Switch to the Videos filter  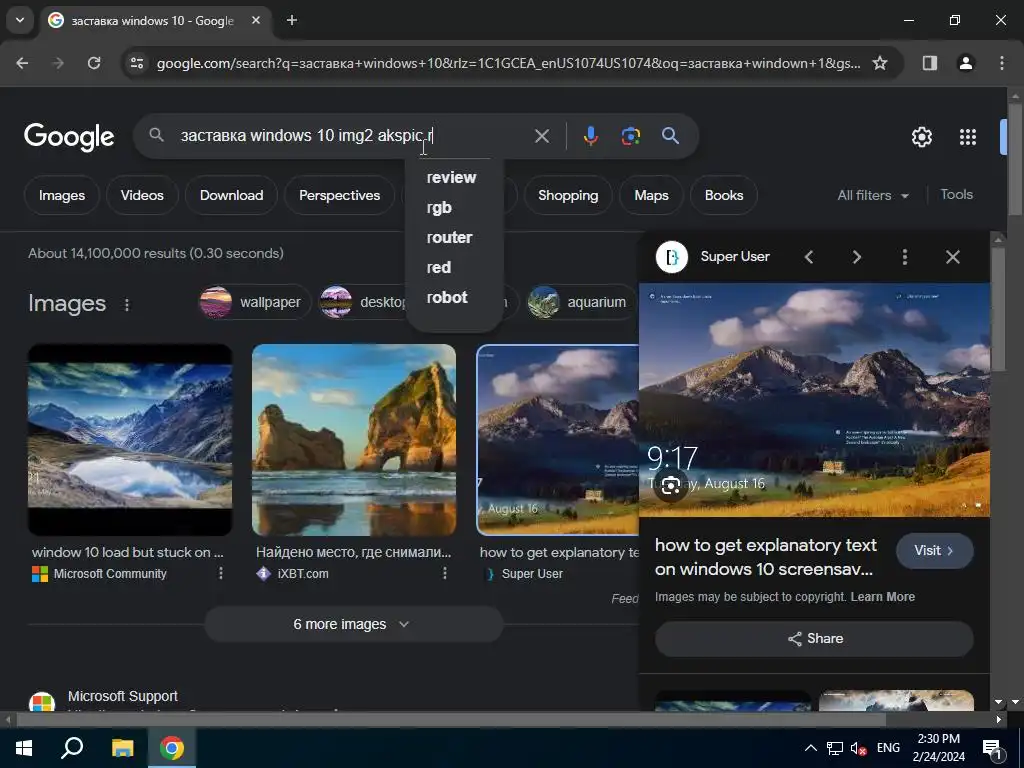pyautogui.click(x=142, y=195)
